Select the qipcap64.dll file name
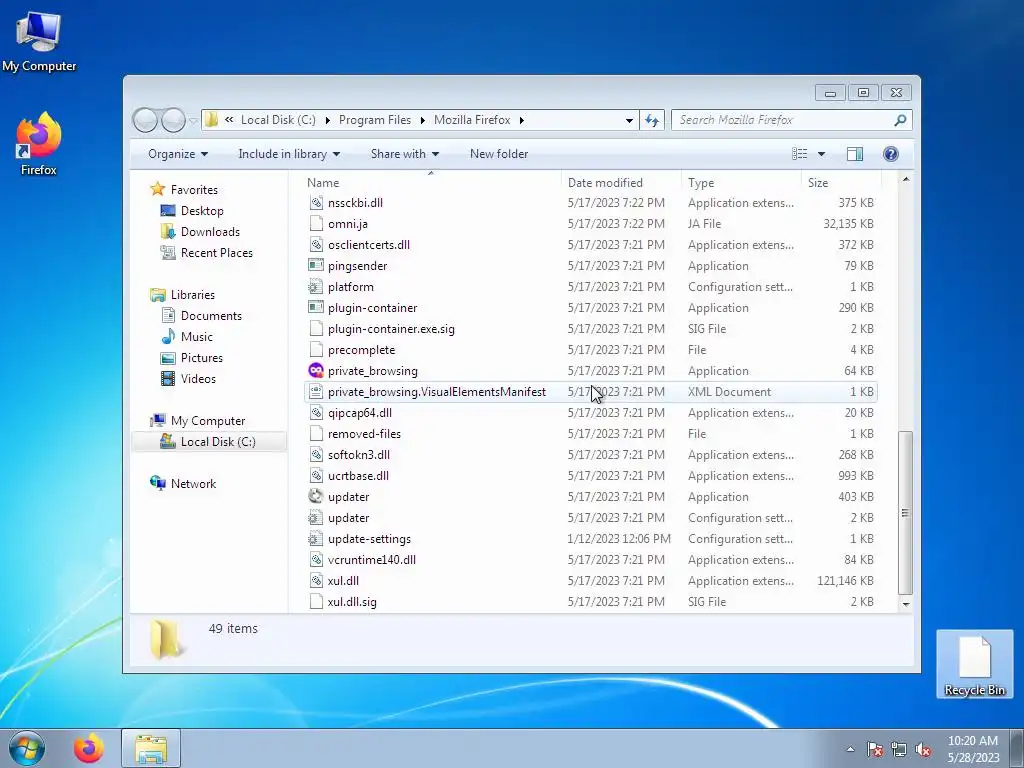1024x768 pixels. tap(360, 413)
